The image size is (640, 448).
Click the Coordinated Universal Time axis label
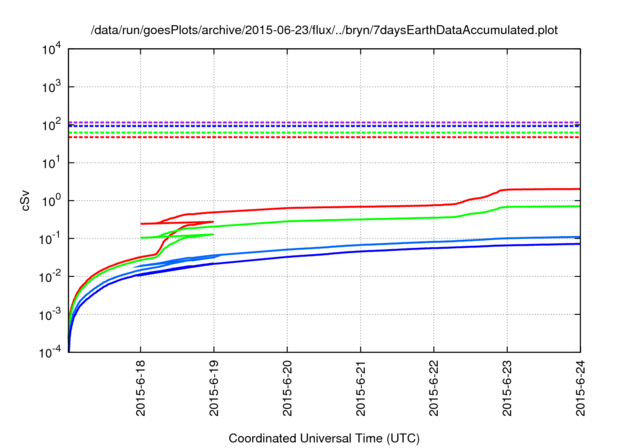pos(324,438)
